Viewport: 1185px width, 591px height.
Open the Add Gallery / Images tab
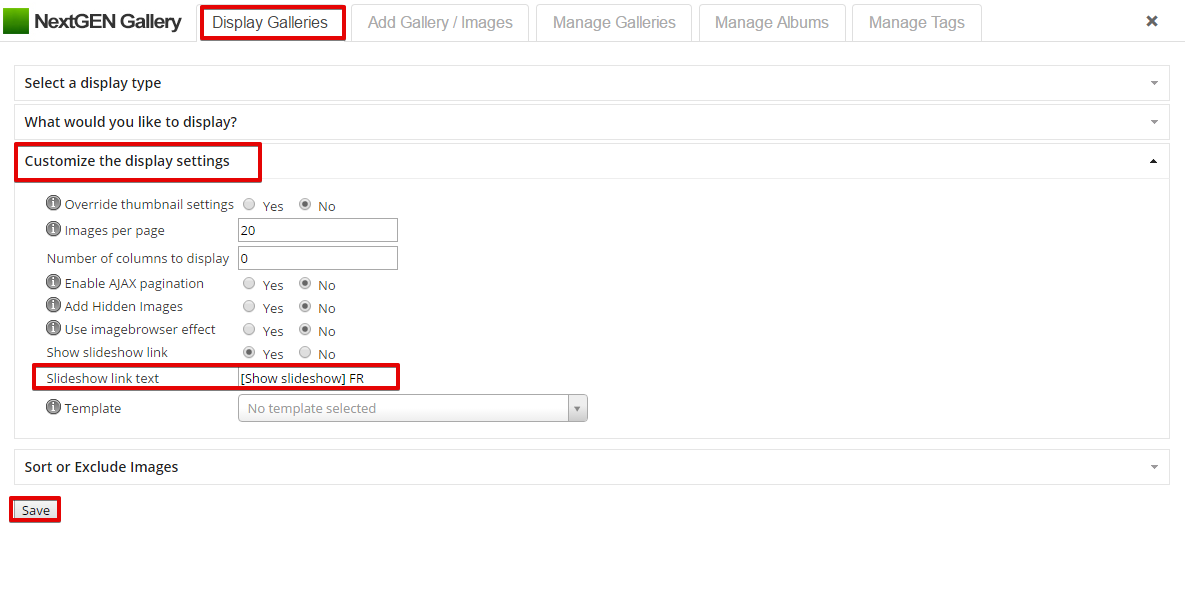click(x=440, y=23)
